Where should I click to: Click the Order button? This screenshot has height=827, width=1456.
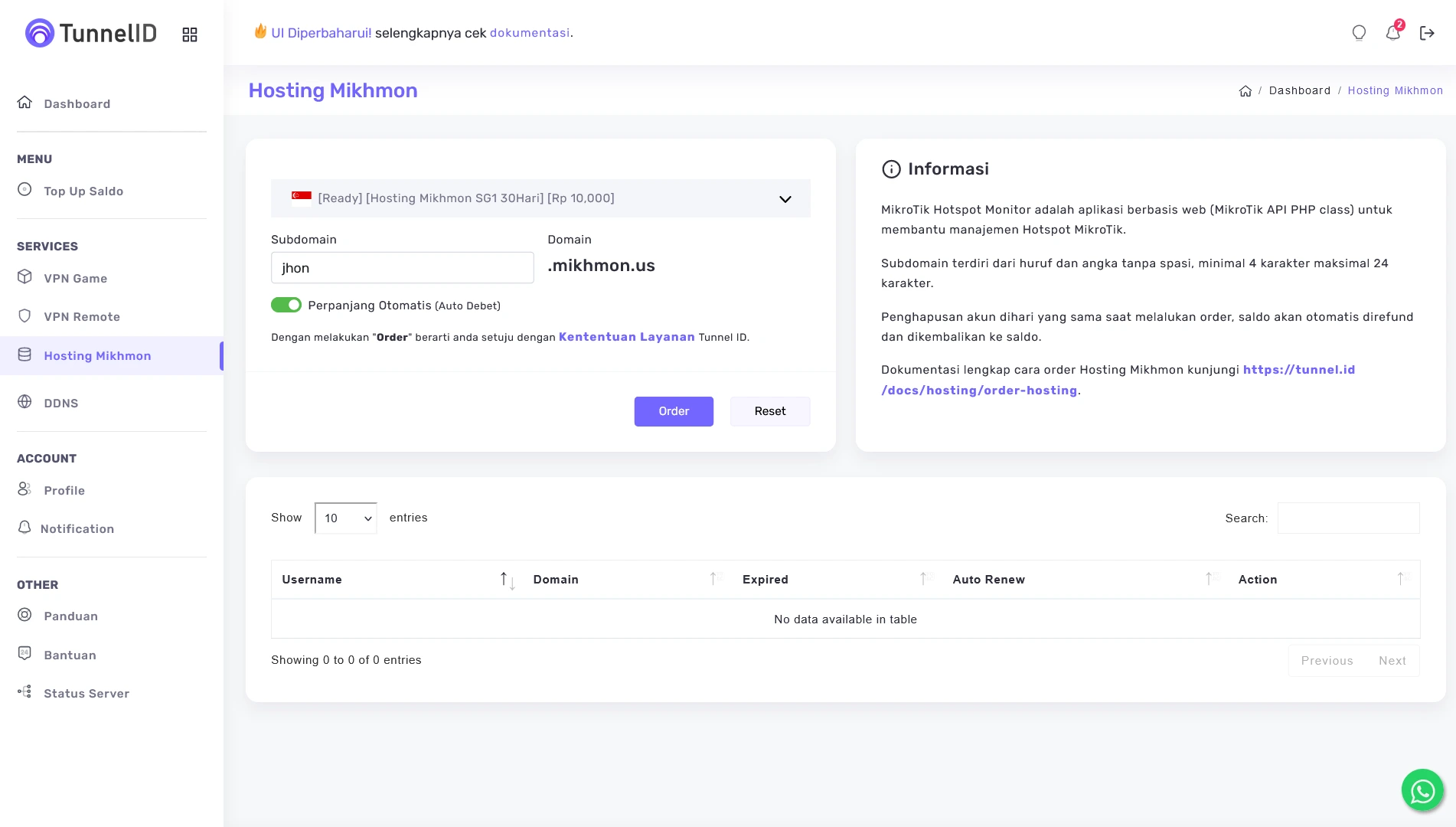(x=674, y=411)
